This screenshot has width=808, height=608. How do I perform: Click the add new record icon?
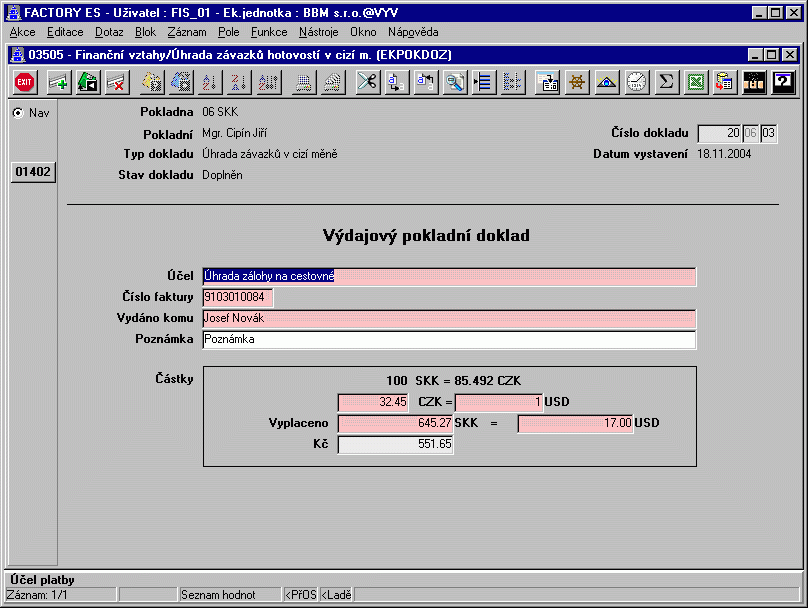(58, 82)
